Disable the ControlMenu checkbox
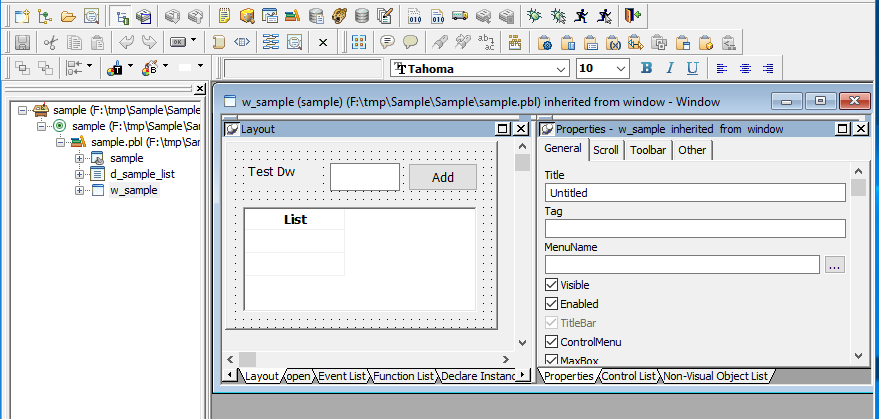Image resolution: width=879 pixels, height=419 pixels. (x=551, y=342)
